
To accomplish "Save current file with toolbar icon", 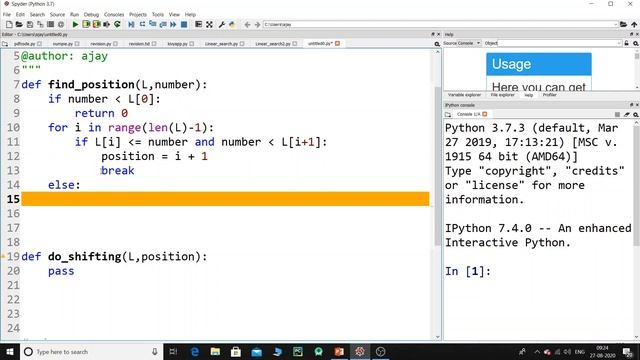I will tap(30, 24).
